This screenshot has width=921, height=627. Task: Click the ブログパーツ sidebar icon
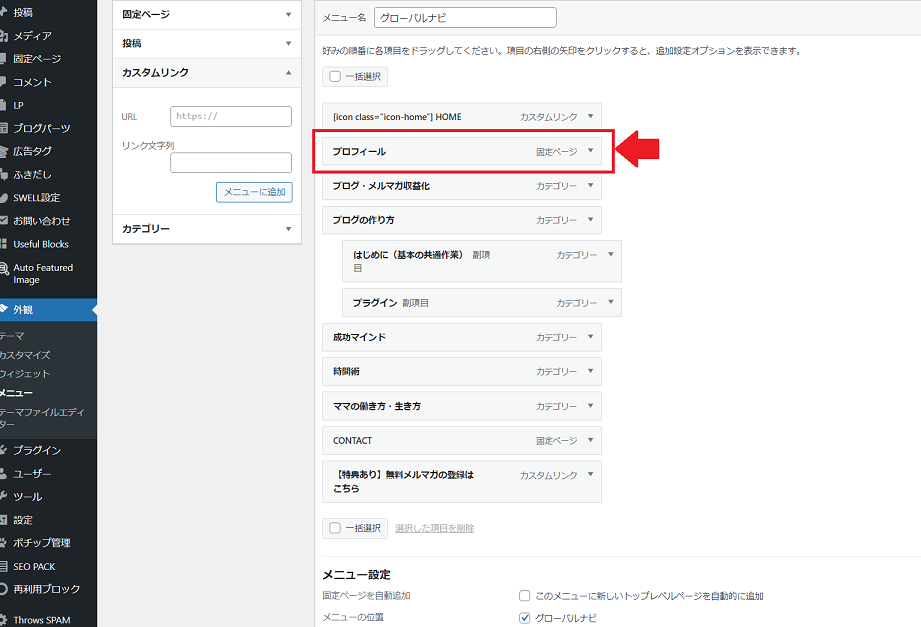point(4,128)
